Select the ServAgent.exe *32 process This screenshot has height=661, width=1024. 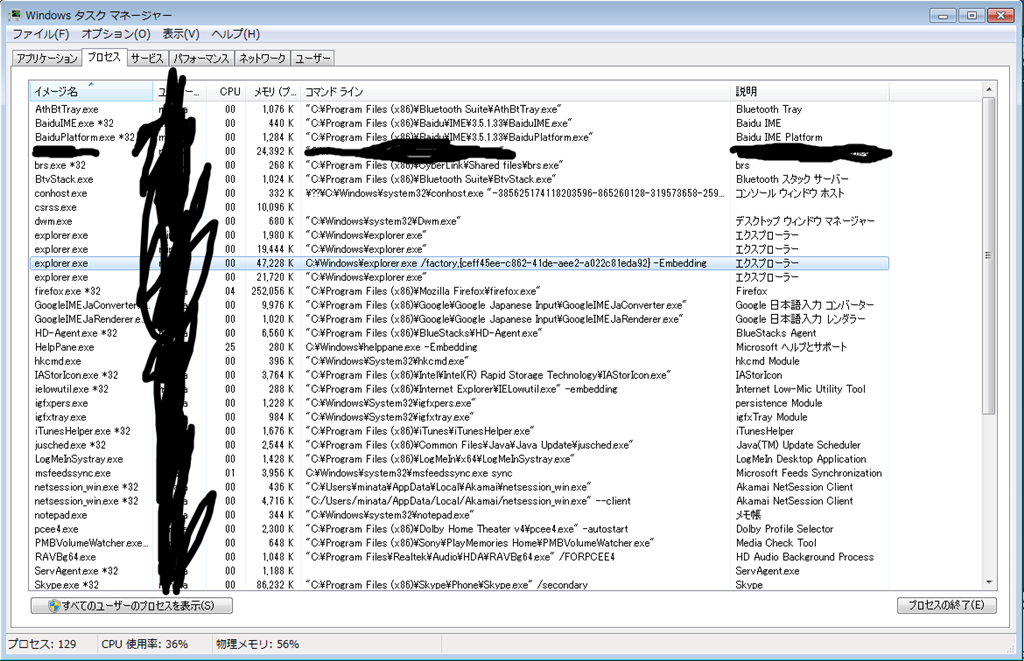459,571
